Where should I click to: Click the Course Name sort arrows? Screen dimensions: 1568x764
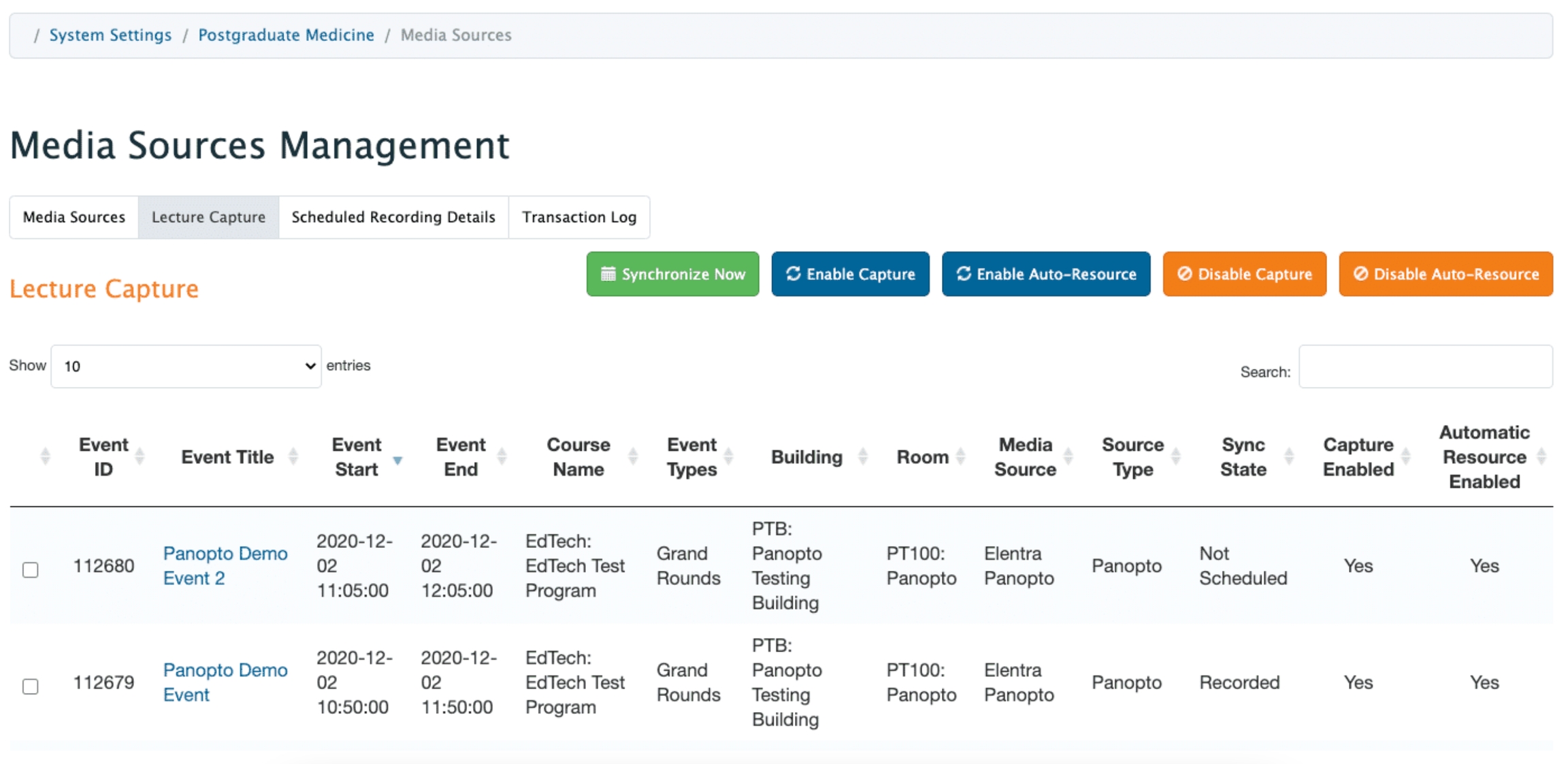(633, 456)
